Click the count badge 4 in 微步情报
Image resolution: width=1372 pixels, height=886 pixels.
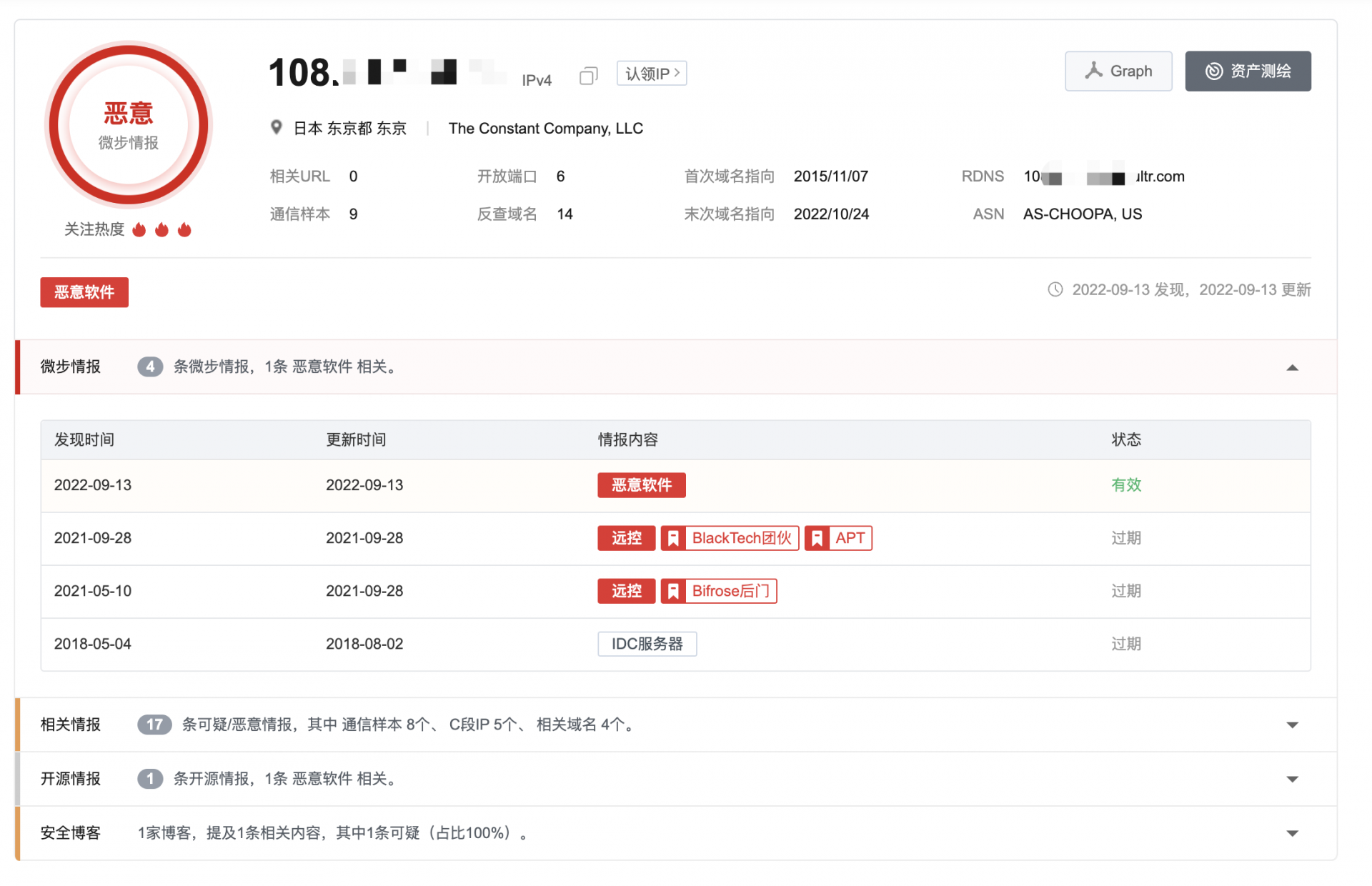coord(150,367)
